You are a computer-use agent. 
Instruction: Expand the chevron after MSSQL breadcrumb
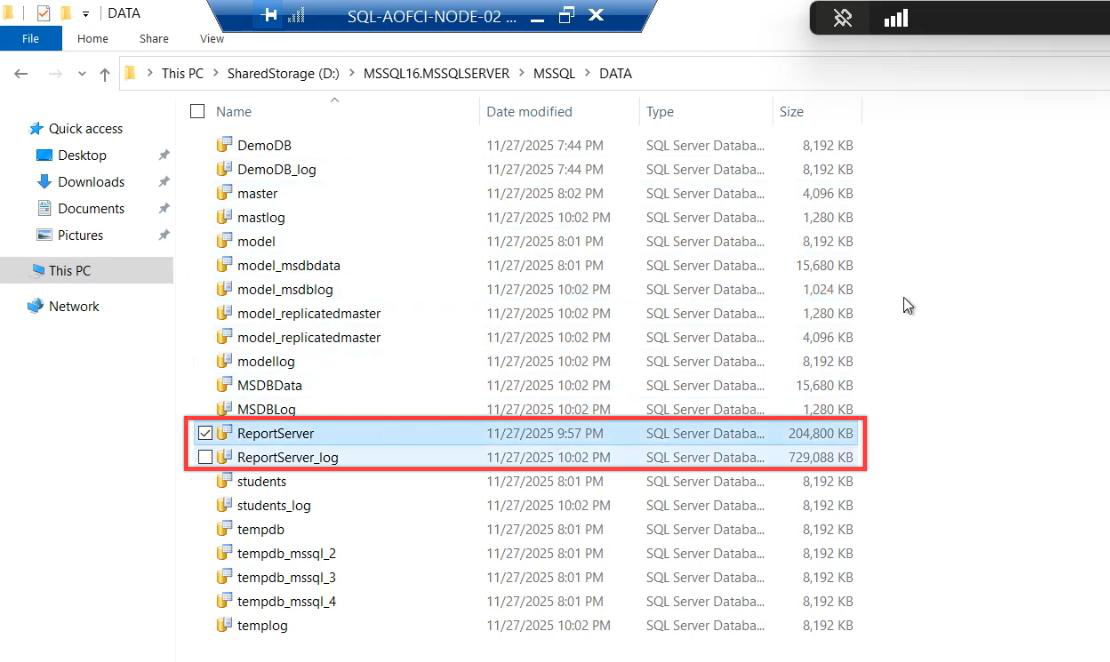pyautogui.click(x=588, y=73)
